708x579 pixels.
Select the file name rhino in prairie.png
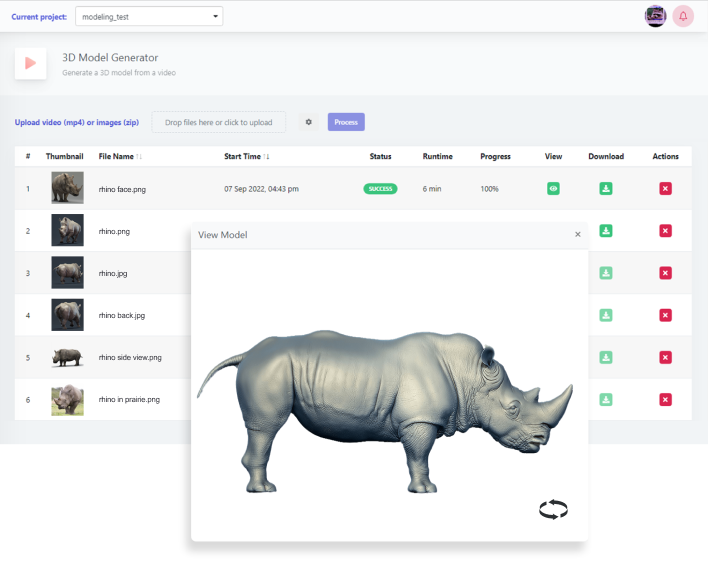[x=129, y=399]
